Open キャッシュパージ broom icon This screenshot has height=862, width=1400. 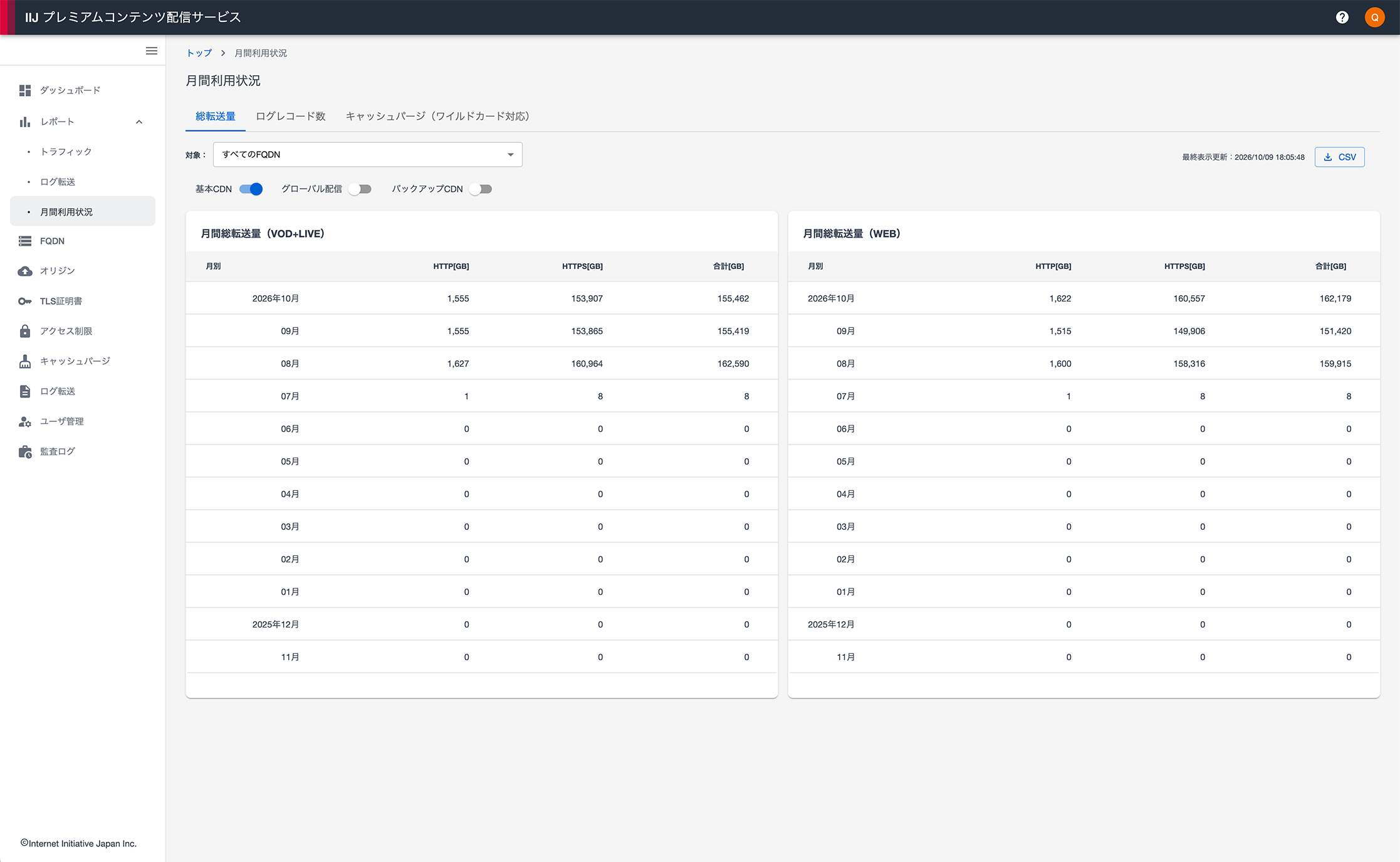[25, 361]
